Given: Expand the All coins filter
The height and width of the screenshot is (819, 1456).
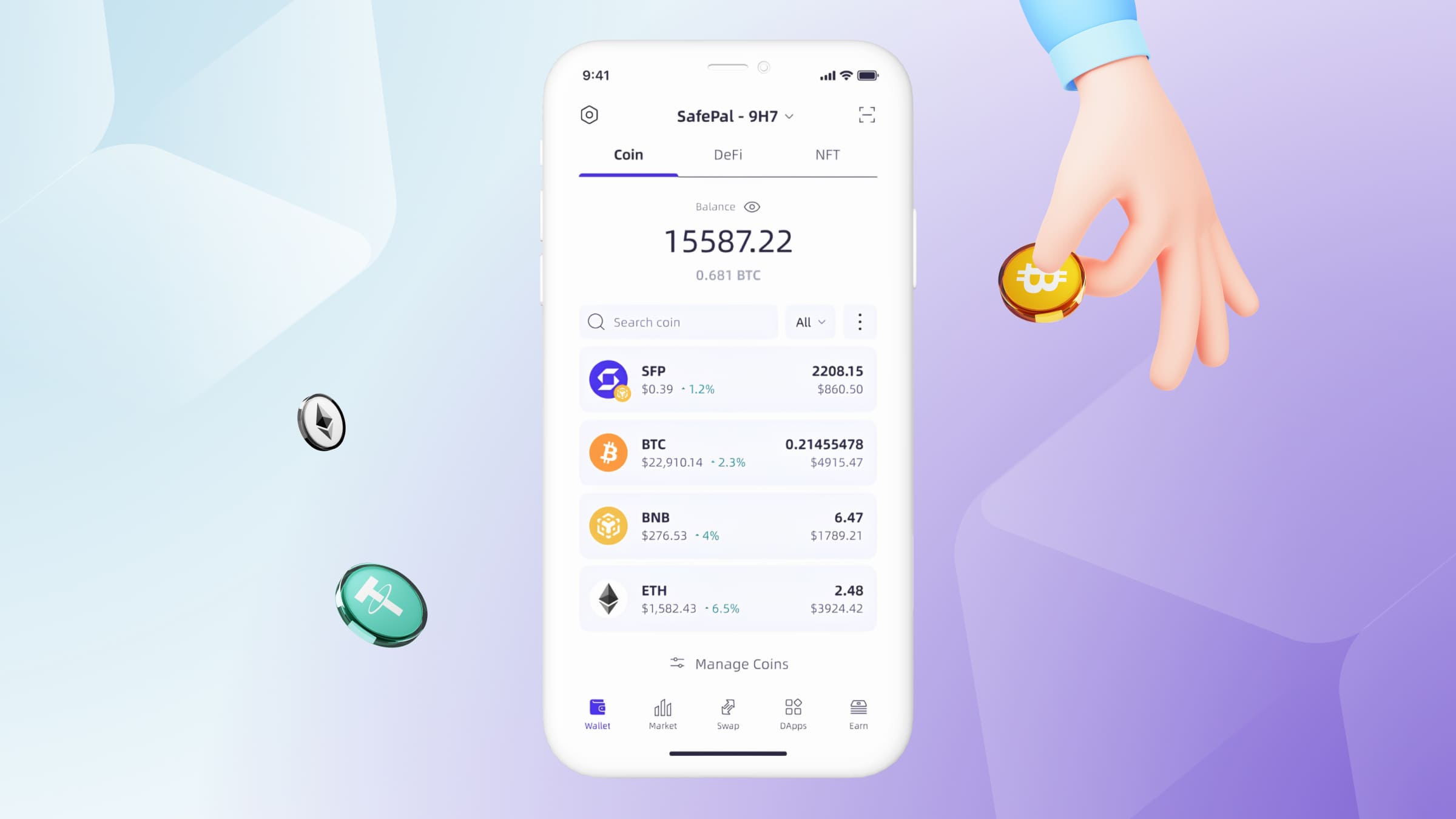Looking at the screenshot, I should pyautogui.click(x=809, y=321).
